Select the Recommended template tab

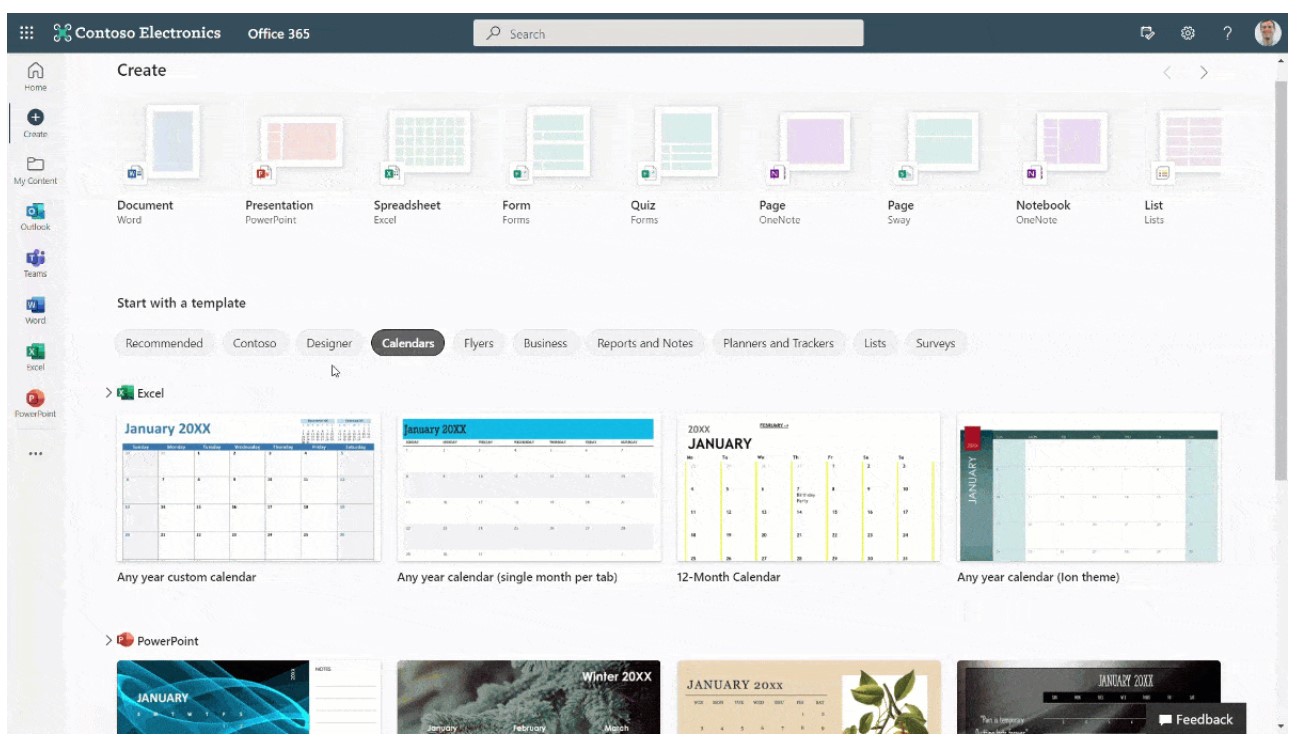164,343
